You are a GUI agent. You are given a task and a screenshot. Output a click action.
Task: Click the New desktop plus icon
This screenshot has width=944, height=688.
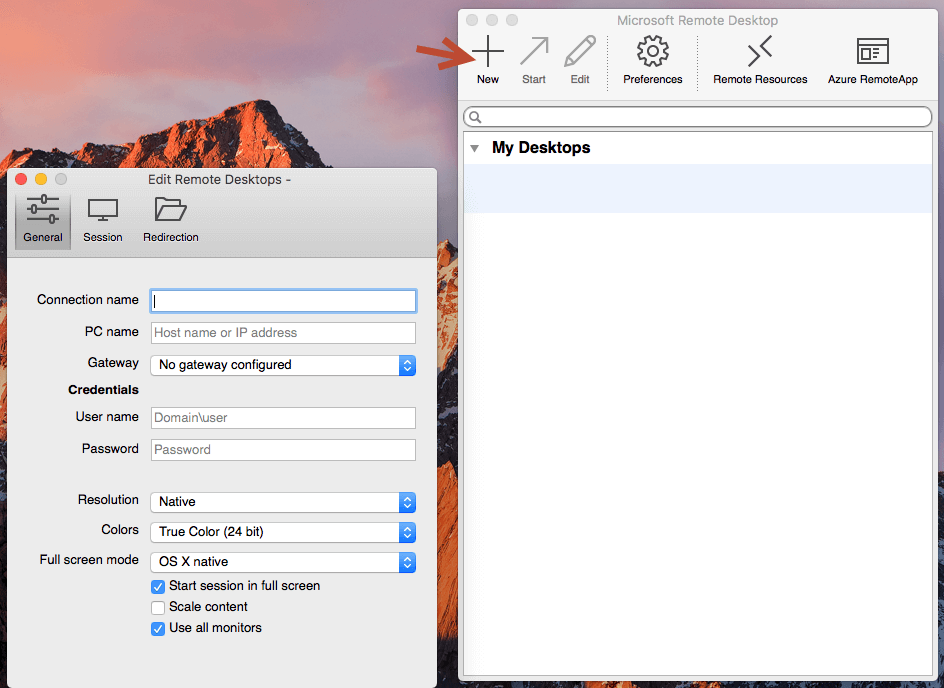click(x=488, y=51)
